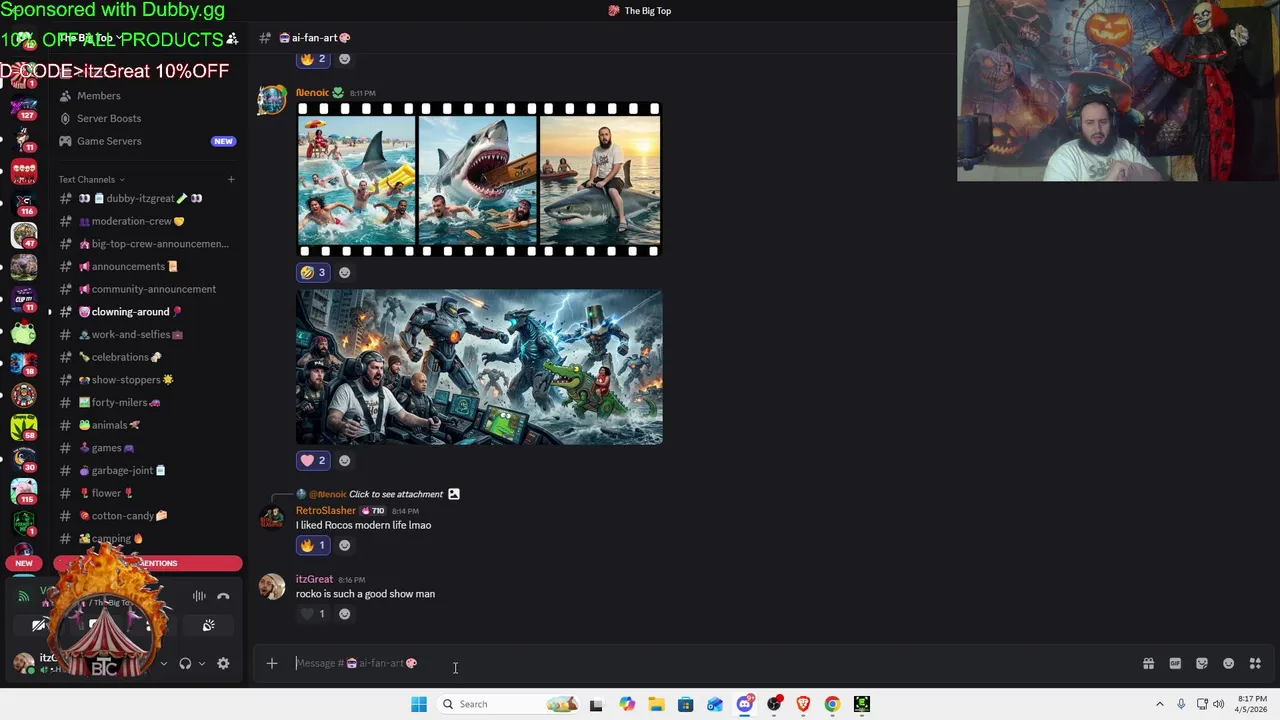The width and height of the screenshot is (1280, 720).
Task: Jump to unread mentions via the red bar
Action: (x=148, y=563)
